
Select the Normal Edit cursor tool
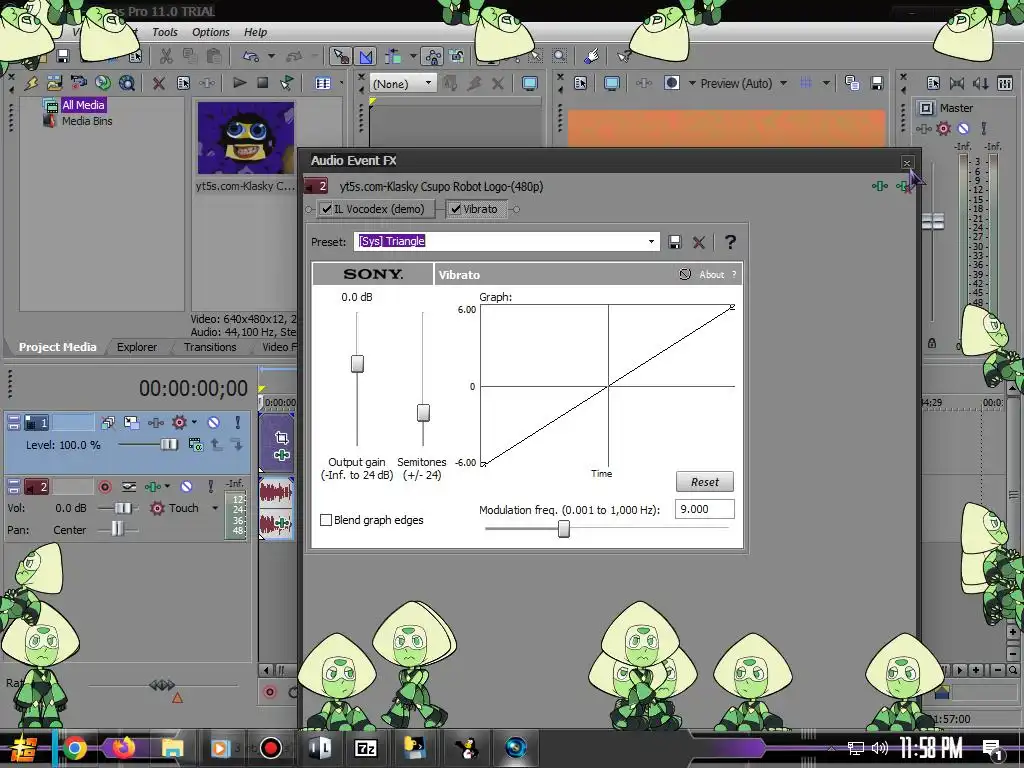pos(340,56)
